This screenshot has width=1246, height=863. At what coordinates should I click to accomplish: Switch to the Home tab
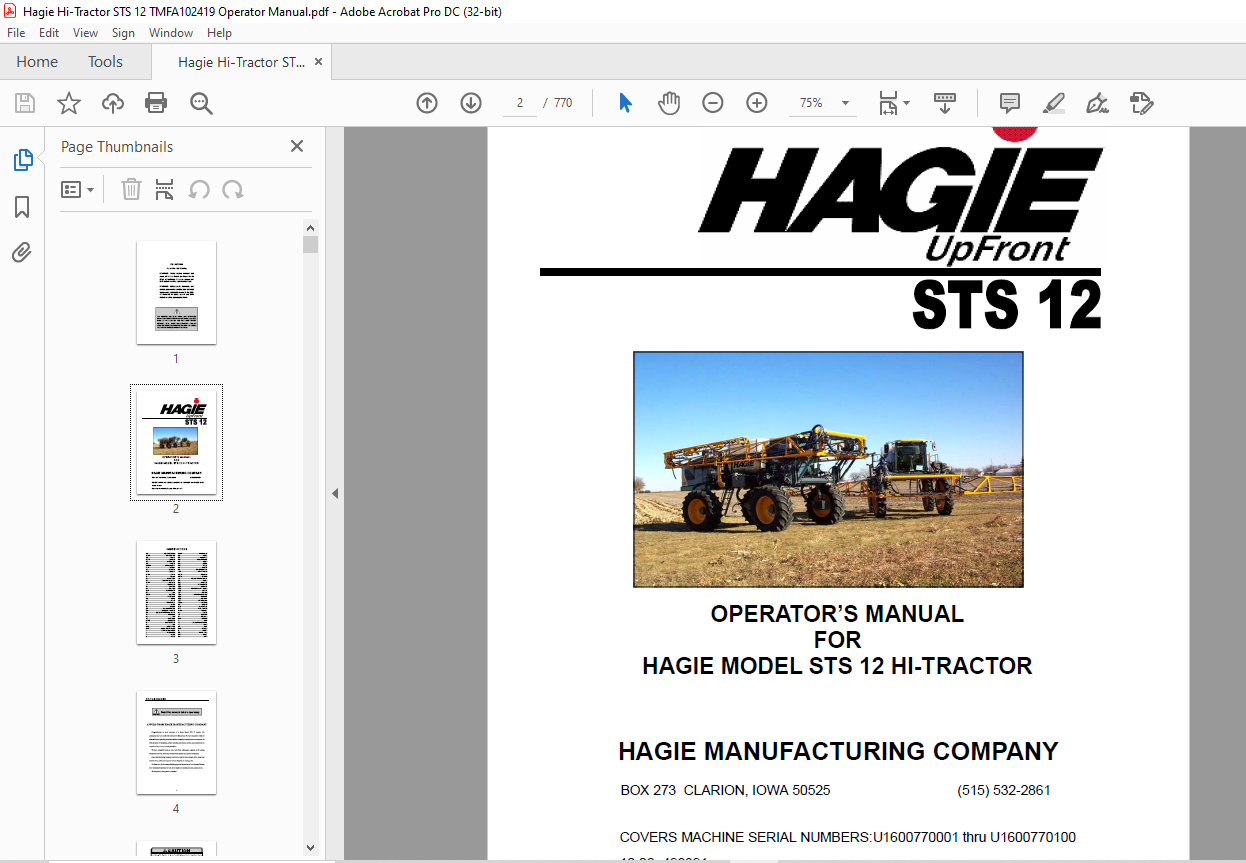pyautogui.click(x=37, y=62)
